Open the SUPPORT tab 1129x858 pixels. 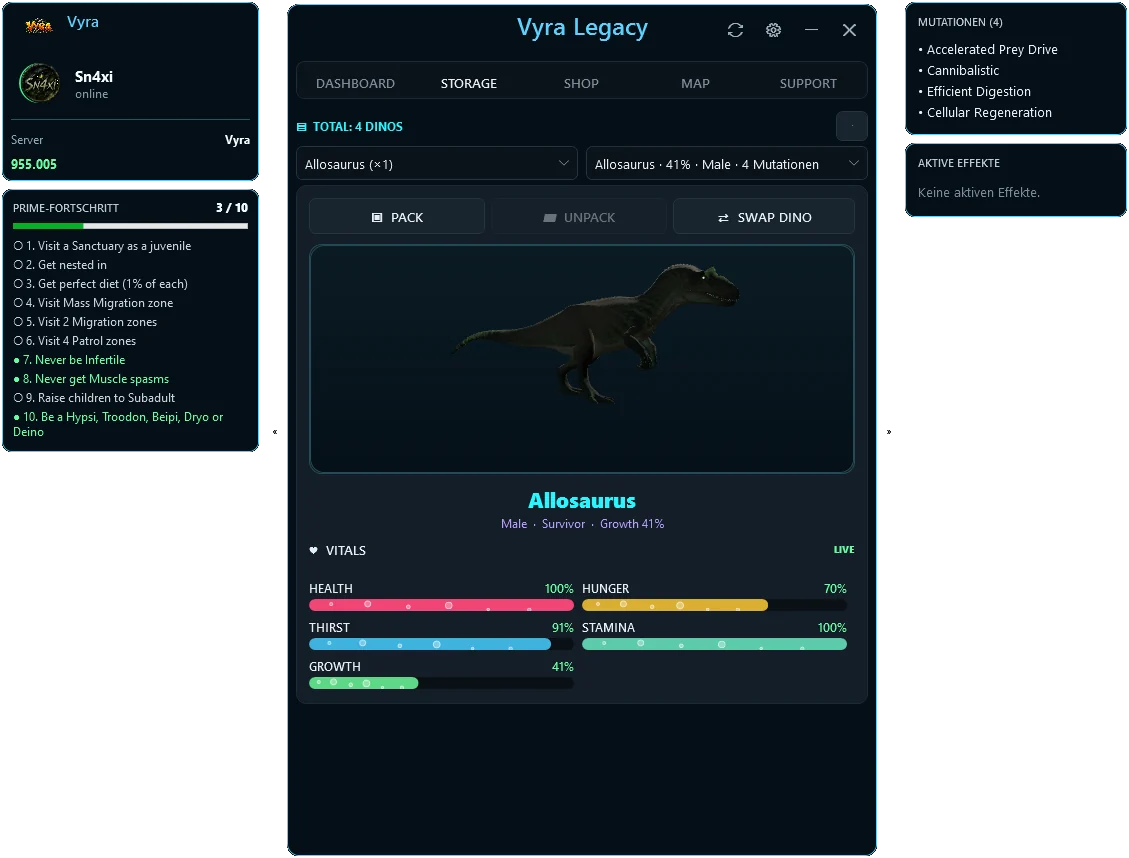pyautogui.click(x=808, y=83)
